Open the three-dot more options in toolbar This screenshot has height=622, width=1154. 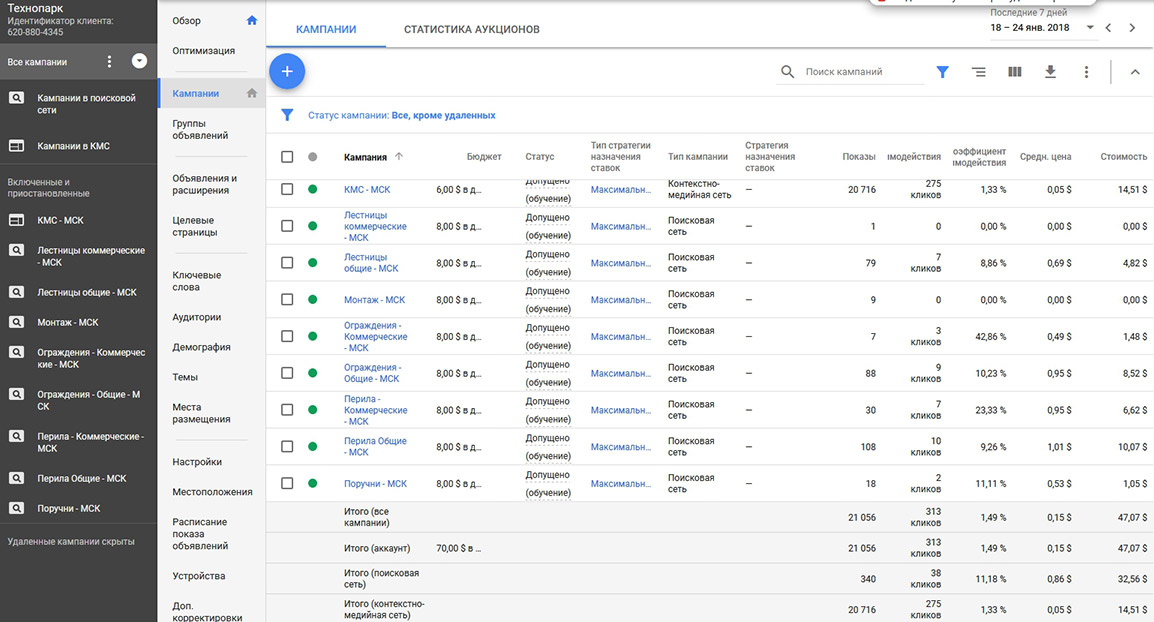[1086, 72]
